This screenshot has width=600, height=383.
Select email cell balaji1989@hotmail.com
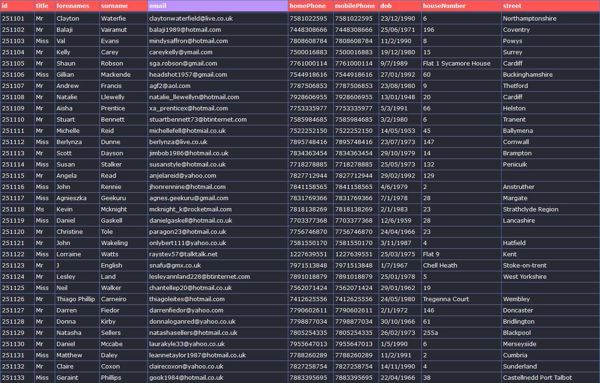point(217,29)
